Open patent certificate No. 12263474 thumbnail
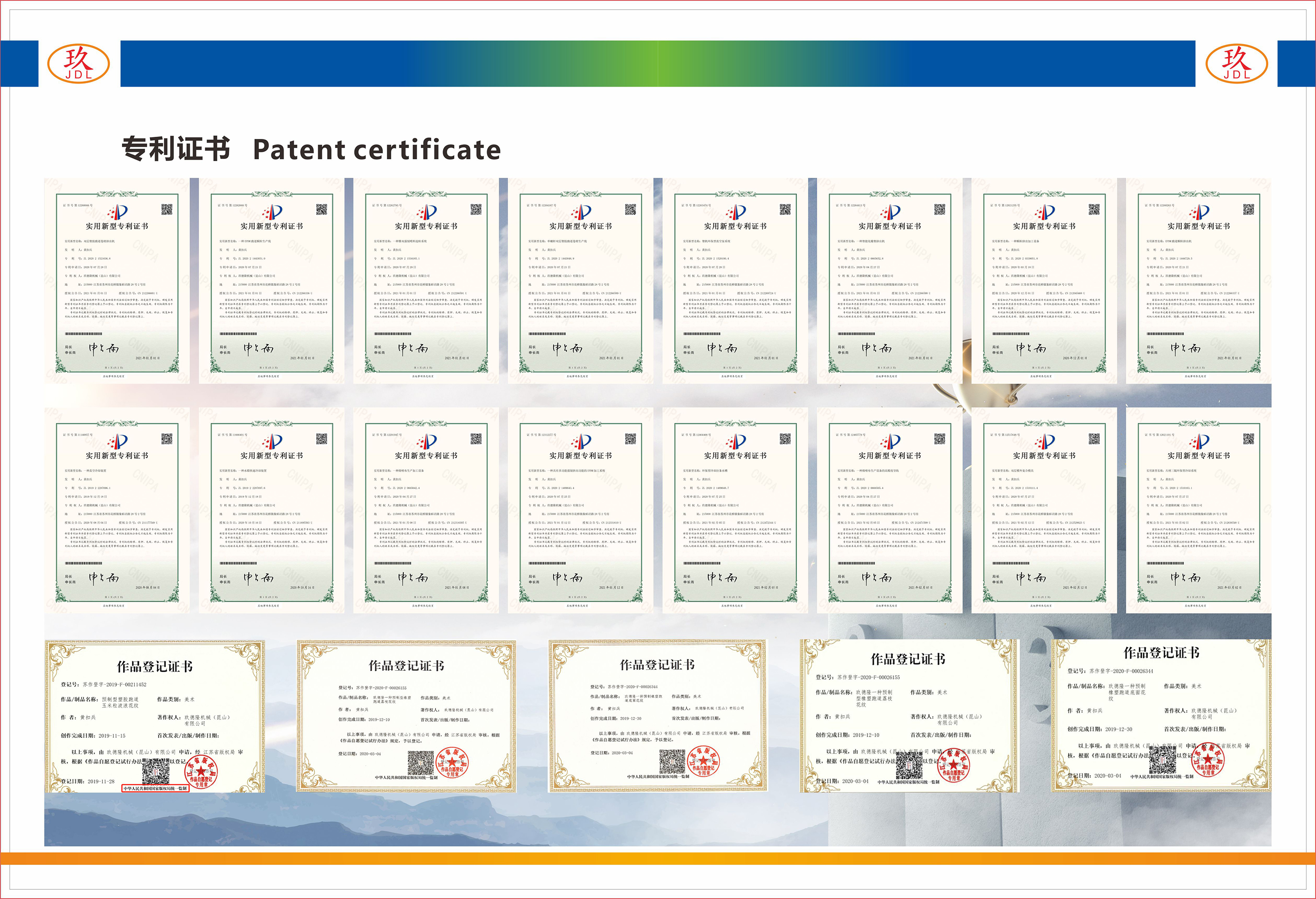The width and height of the screenshot is (1316, 899). coord(735,281)
